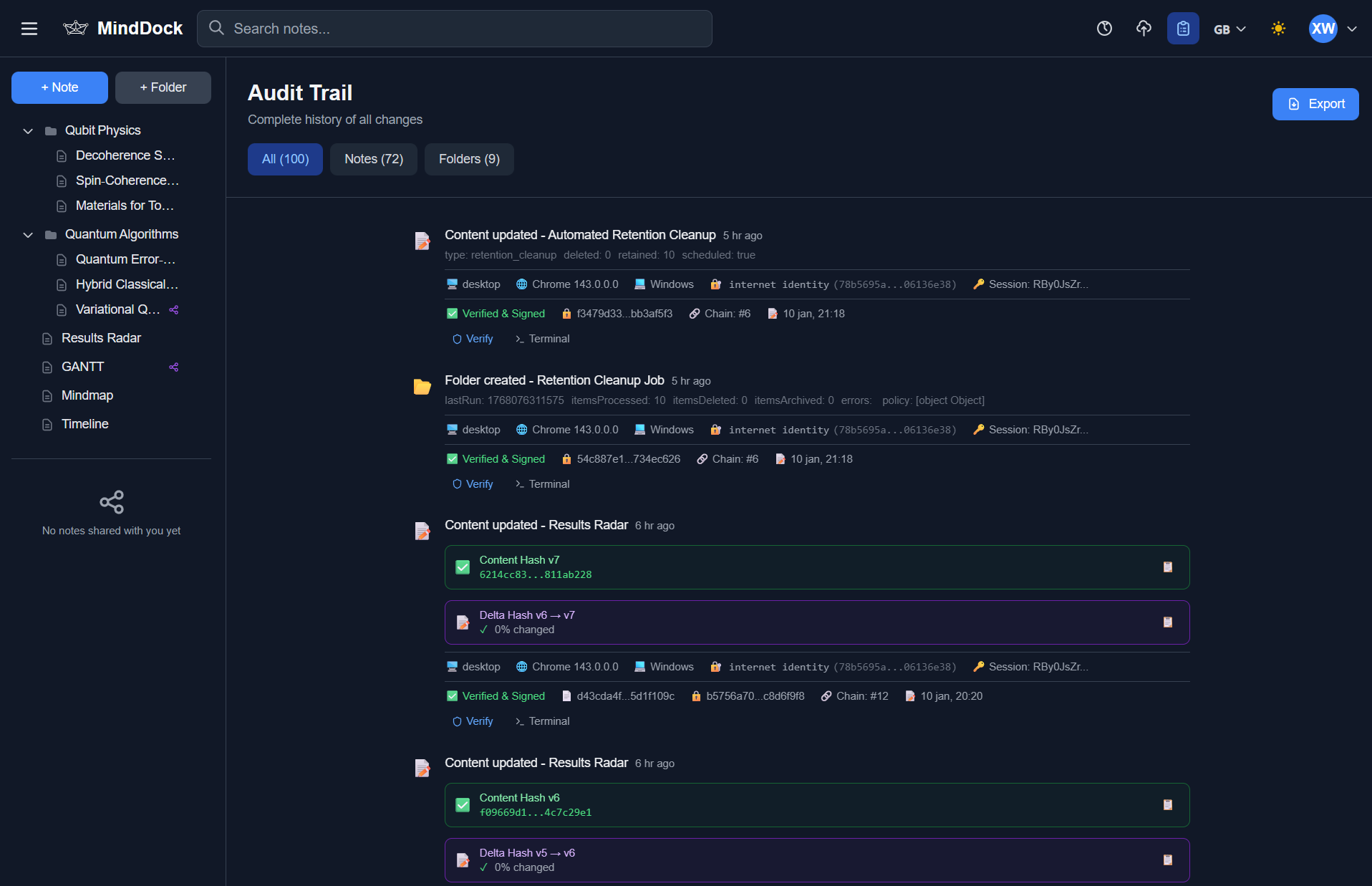Collapse the Qubit Physics folder
The height and width of the screenshot is (886, 1372).
(27, 130)
